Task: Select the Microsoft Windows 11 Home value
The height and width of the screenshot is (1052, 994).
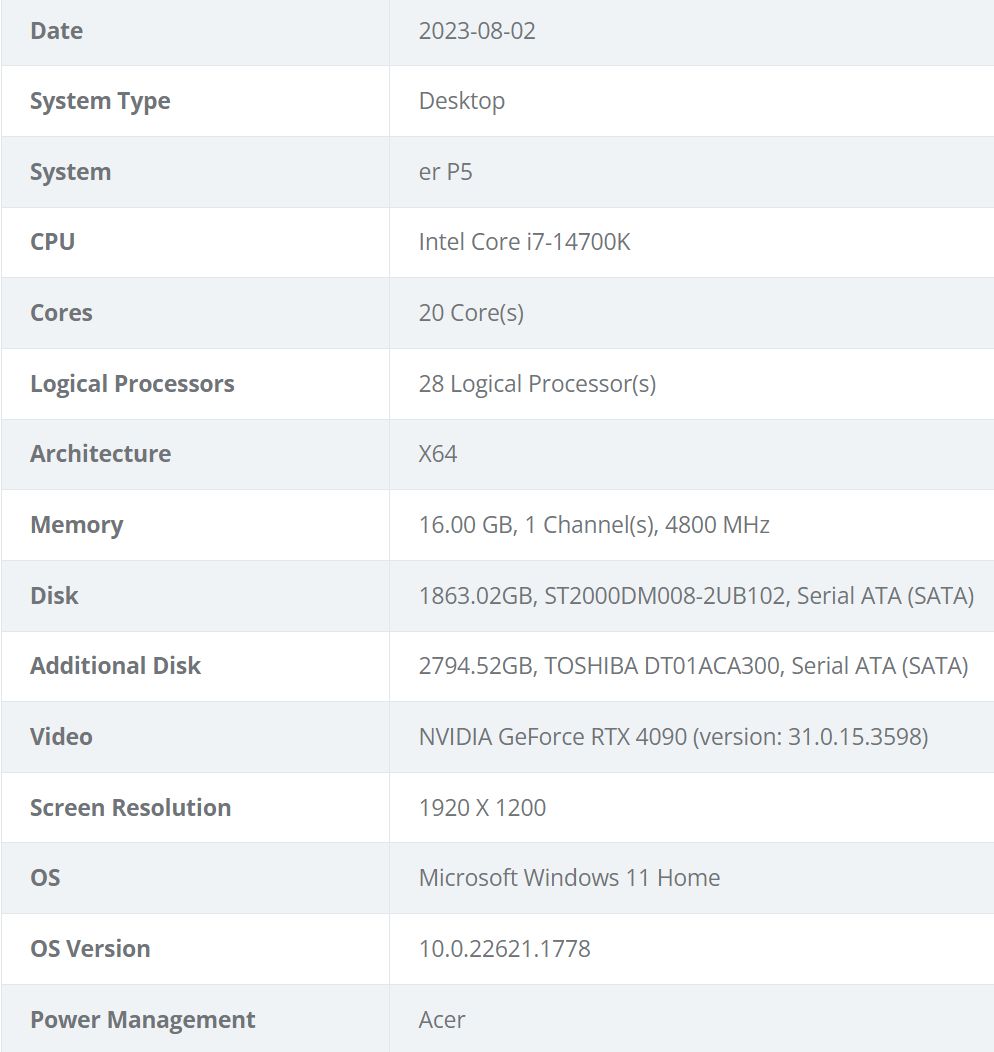Action: pos(569,878)
